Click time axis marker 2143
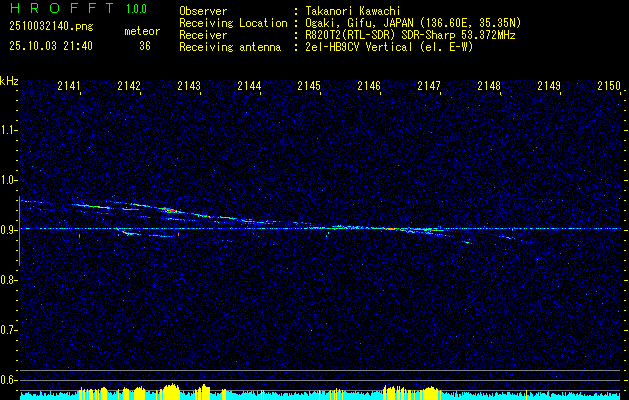629x400 pixels. click(x=189, y=85)
